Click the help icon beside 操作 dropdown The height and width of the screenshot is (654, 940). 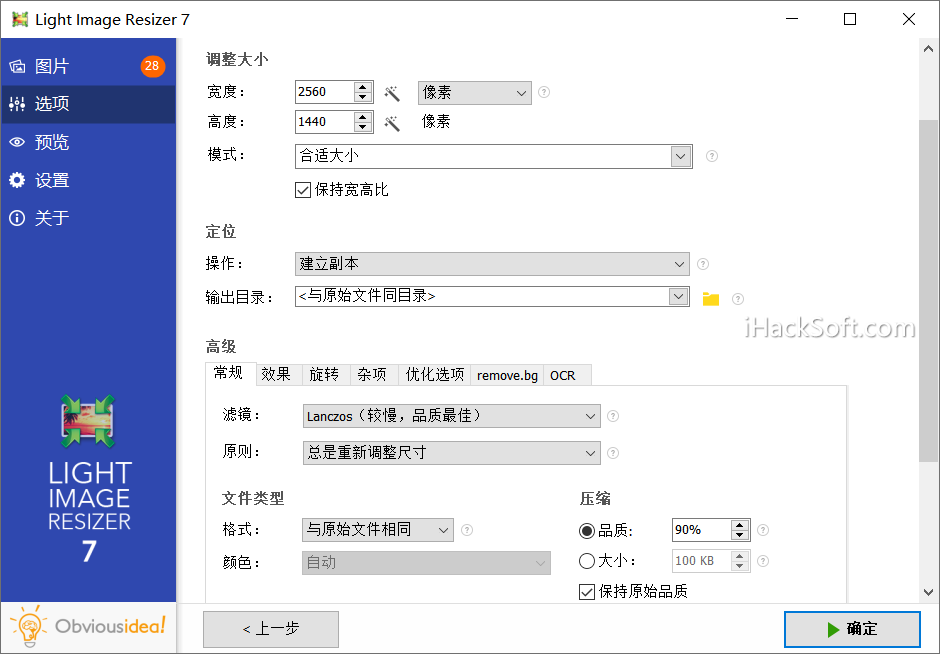[703, 264]
